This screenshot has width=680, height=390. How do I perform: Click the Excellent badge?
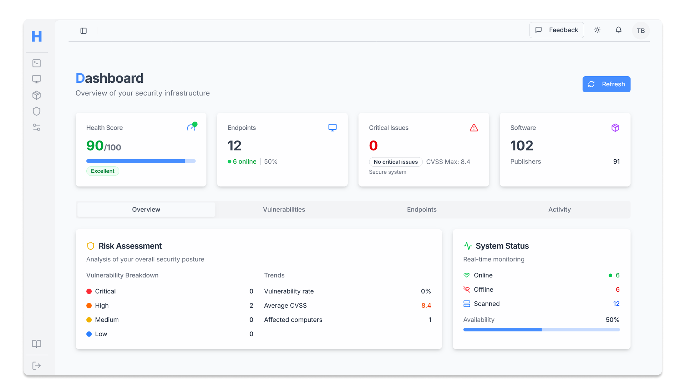pos(102,171)
